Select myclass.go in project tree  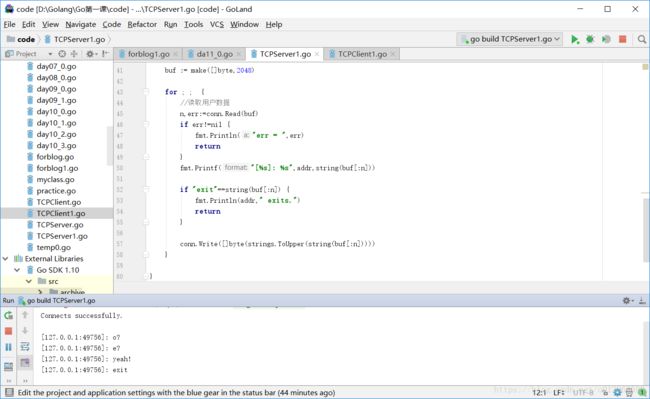(x=56, y=179)
